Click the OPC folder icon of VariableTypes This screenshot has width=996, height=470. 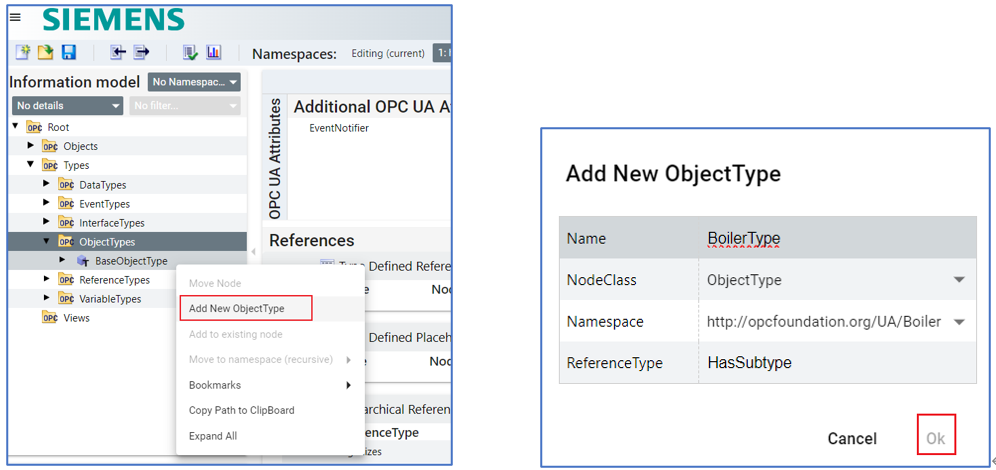click(x=66, y=299)
